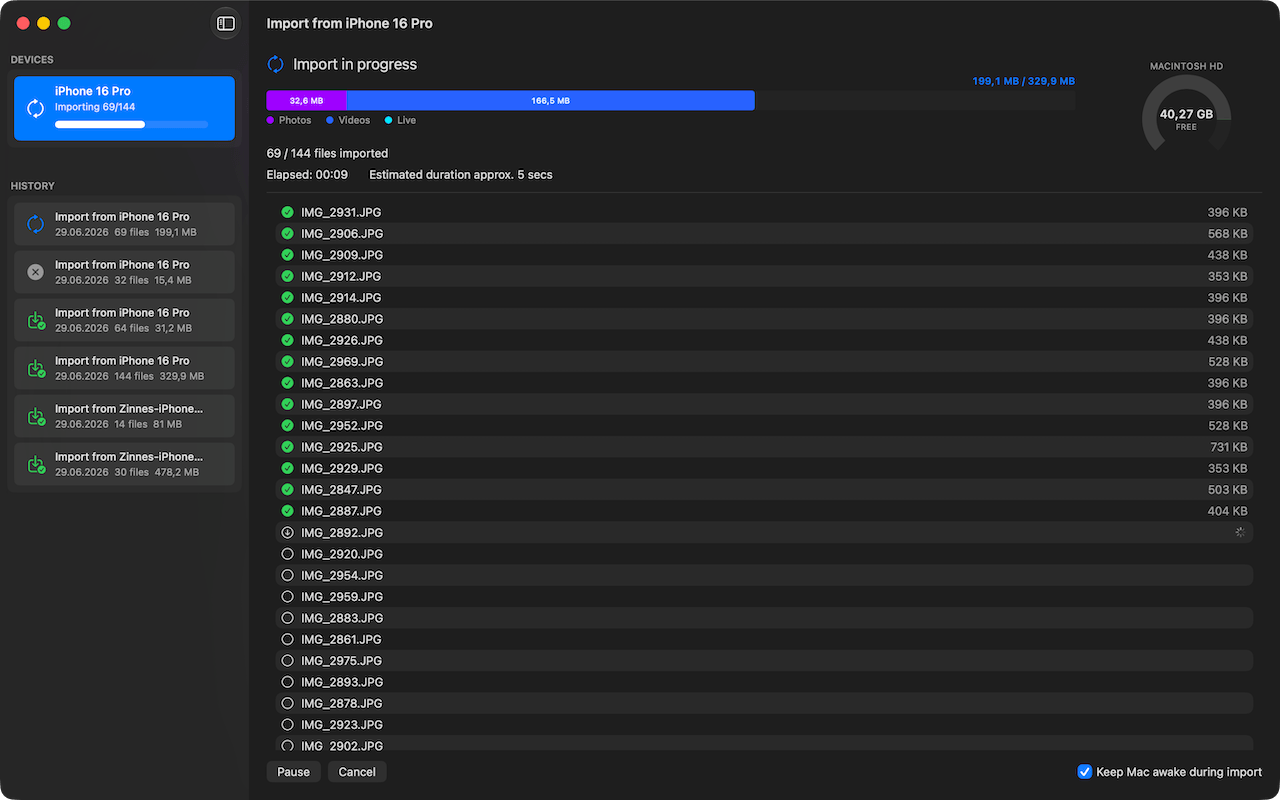
Task: Click the sync icon on iPhone 16 Pro device
Action: tap(35, 108)
